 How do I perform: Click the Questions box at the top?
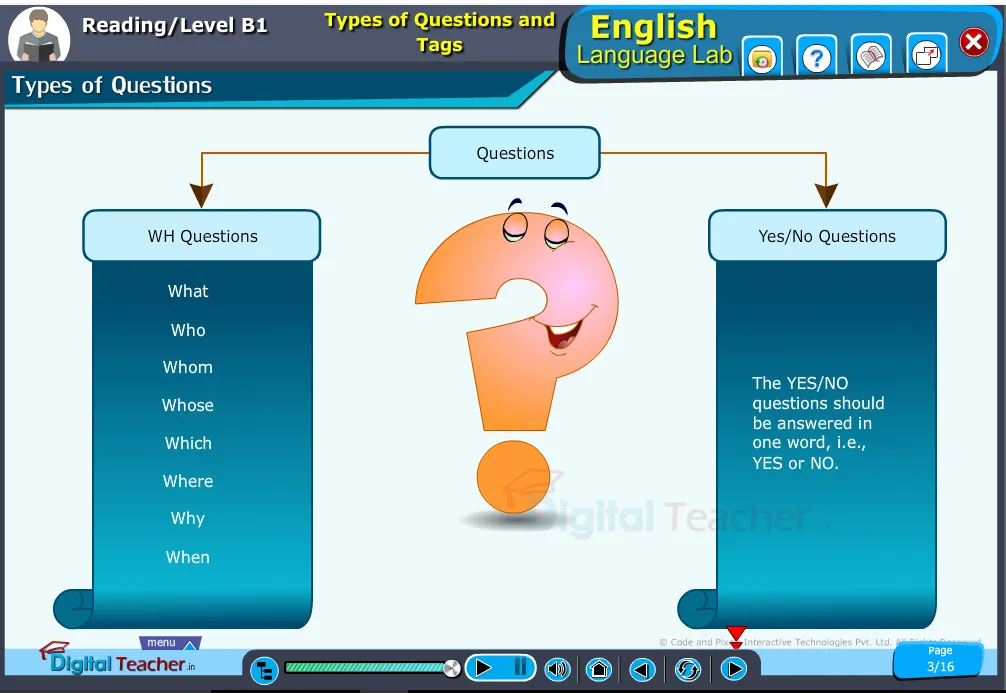pyautogui.click(x=515, y=153)
